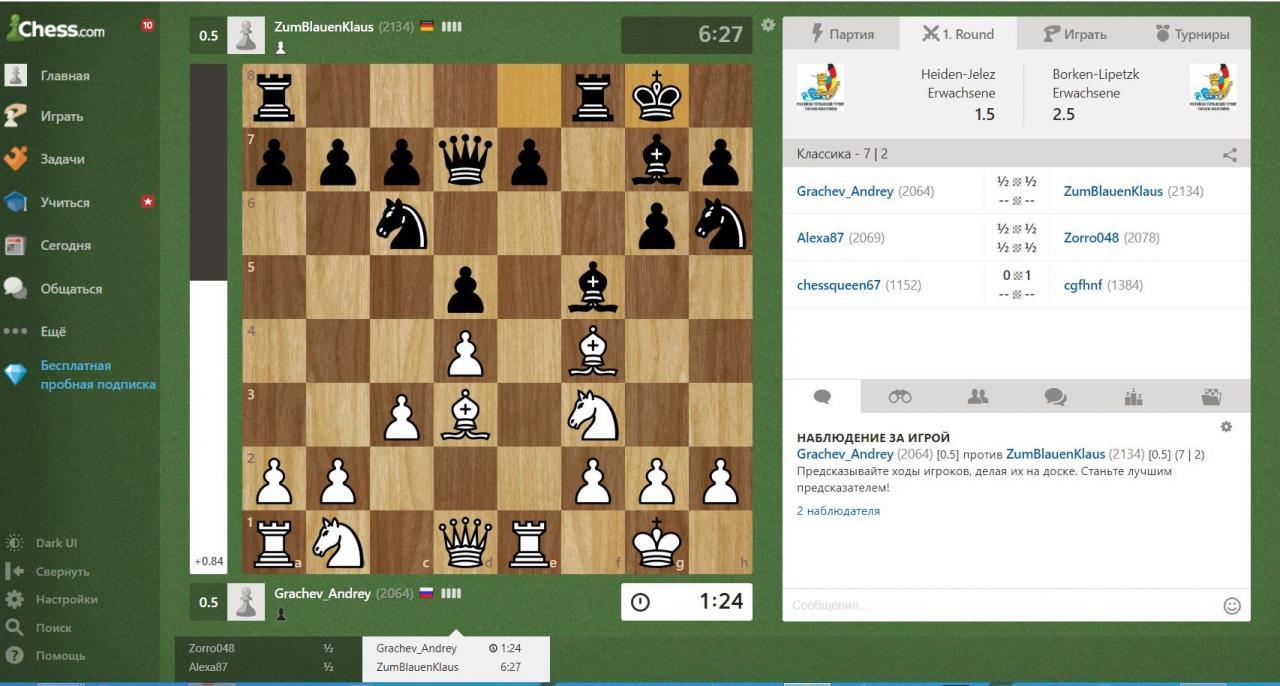Click the black bishop on f5
Screen dimensions: 1280x686
[593, 287]
